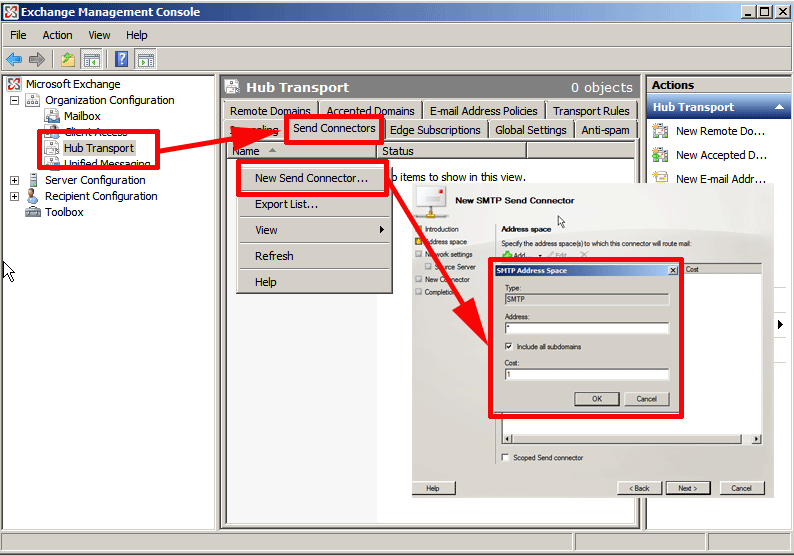This screenshot has height=556, width=794.
Task: Choose New Send Connector from context menu
Action: pos(312,178)
